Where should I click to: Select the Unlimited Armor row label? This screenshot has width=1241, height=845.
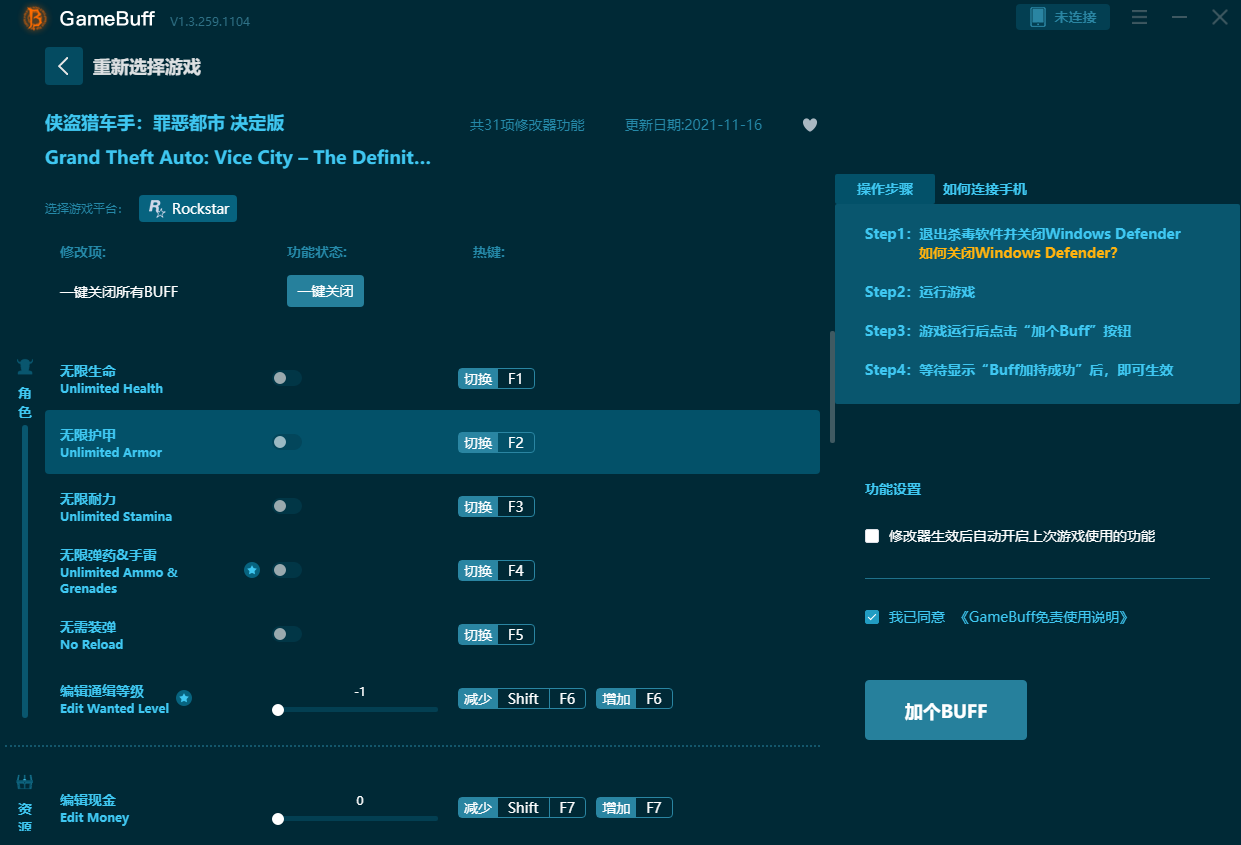point(111,443)
